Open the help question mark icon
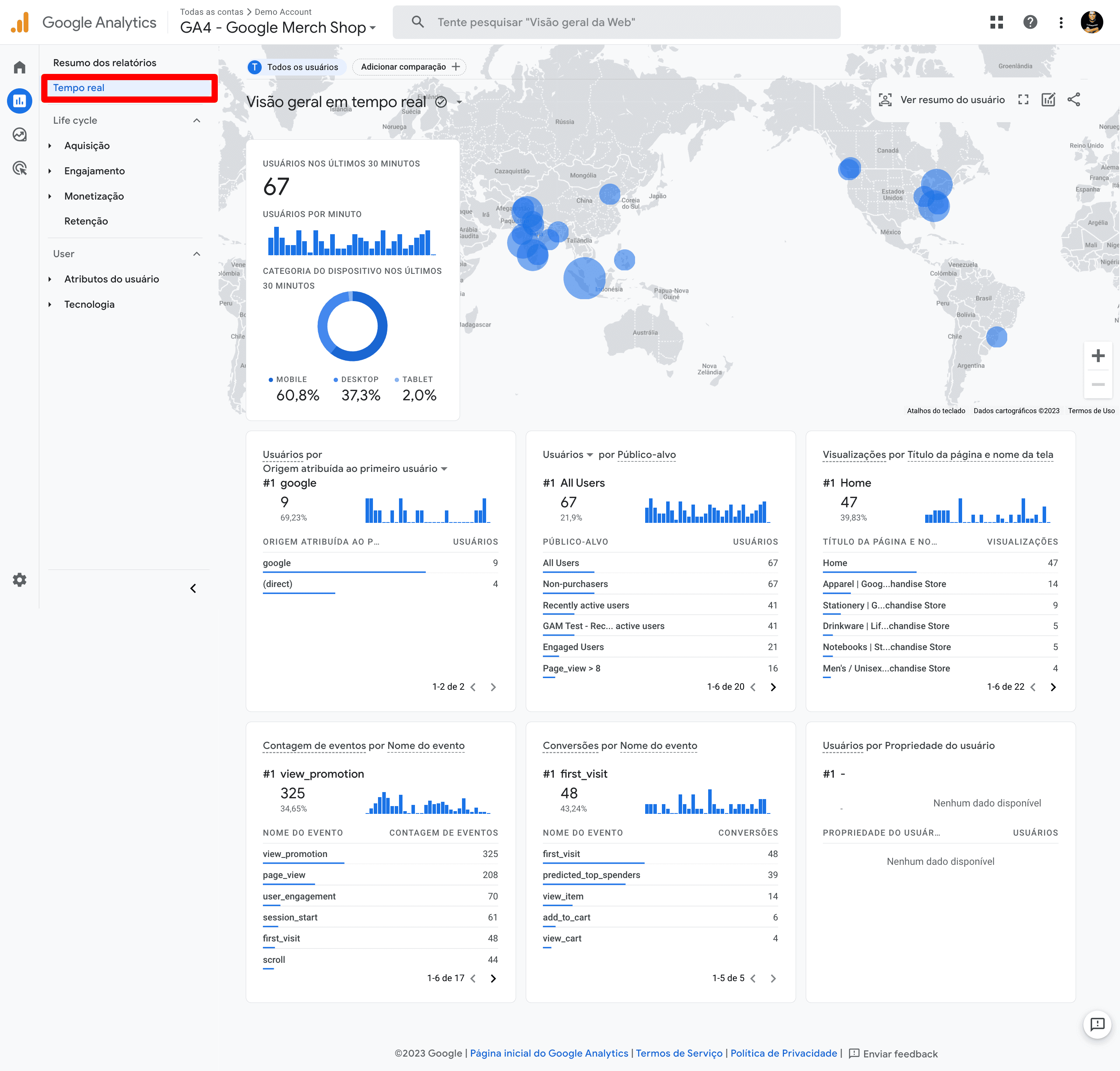The height and width of the screenshot is (1071, 1120). coord(1030,22)
